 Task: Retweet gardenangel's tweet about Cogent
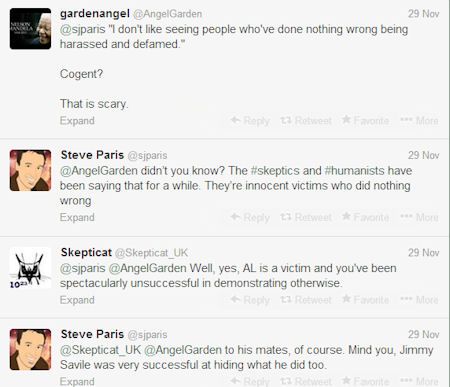point(306,121)
